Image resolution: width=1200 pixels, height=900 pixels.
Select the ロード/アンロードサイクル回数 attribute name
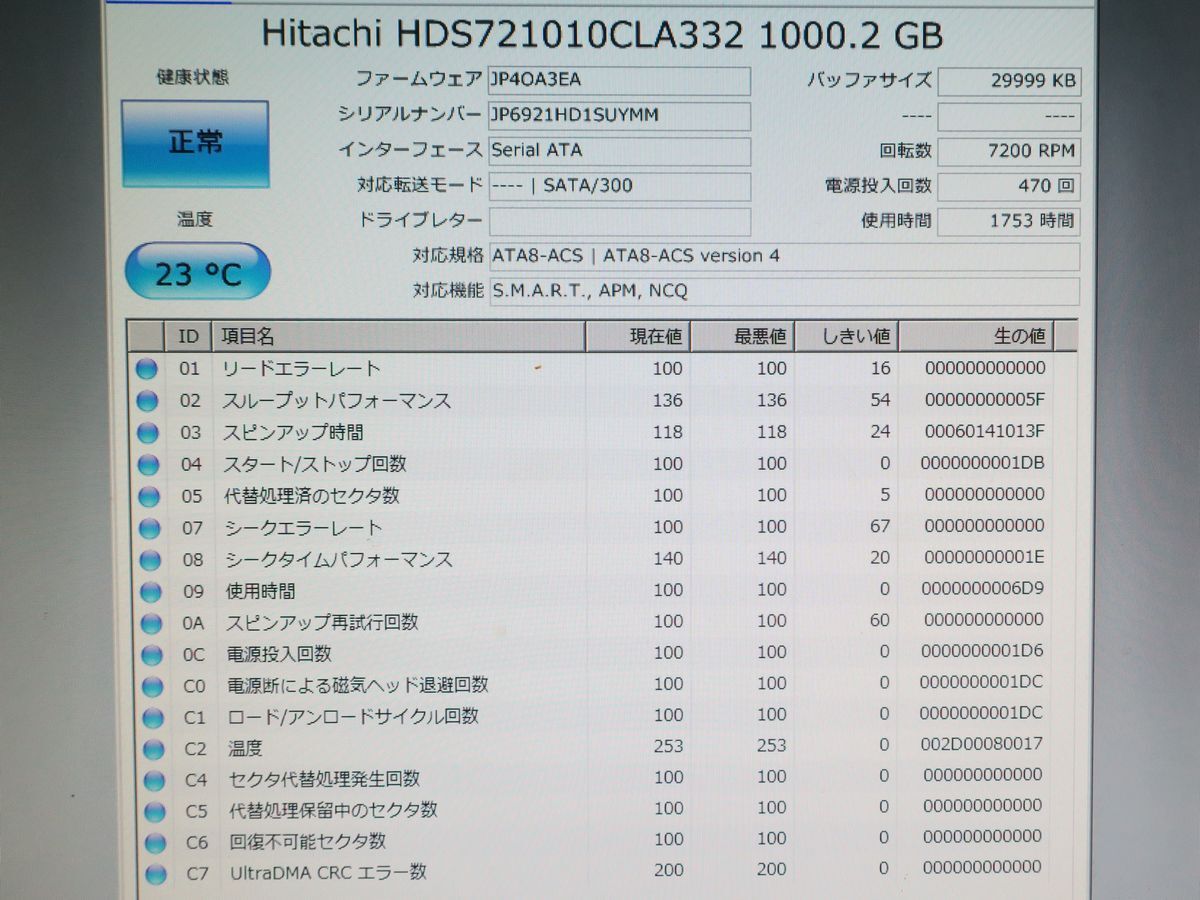[x=354, y=717]
